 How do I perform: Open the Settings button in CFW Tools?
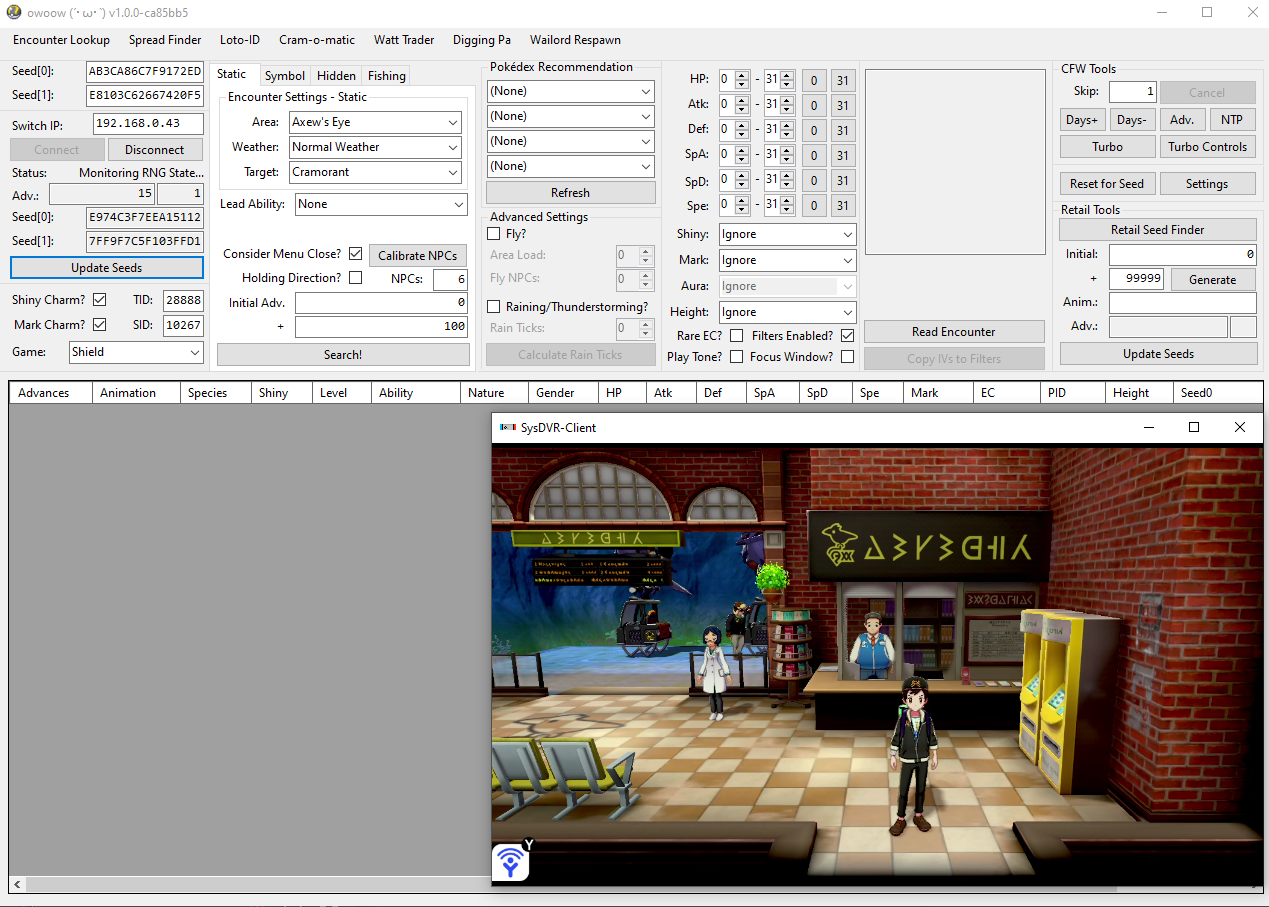click(1208, 184)
